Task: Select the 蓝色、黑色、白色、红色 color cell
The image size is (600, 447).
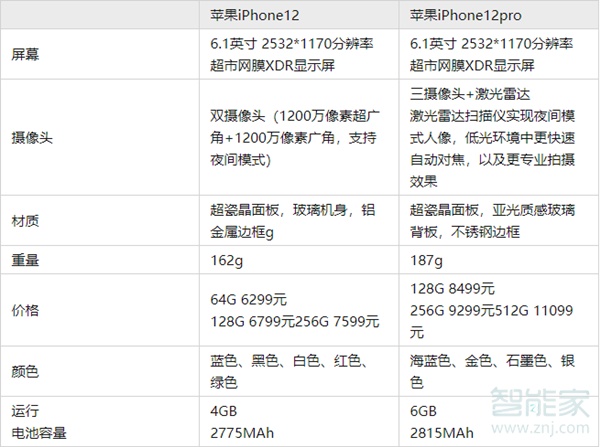Action: pyautogui.click(x=299, y=371)
